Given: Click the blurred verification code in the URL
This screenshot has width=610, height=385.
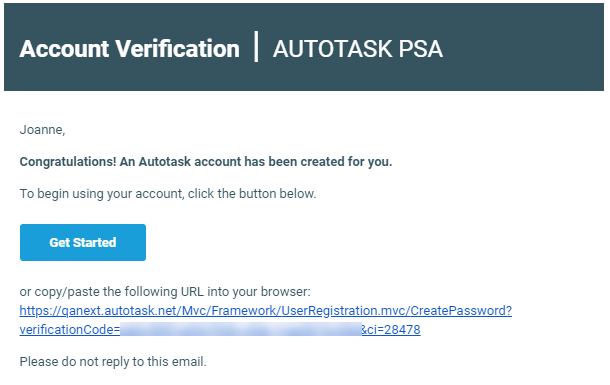Looking at the screenshot, I should 241,329.
